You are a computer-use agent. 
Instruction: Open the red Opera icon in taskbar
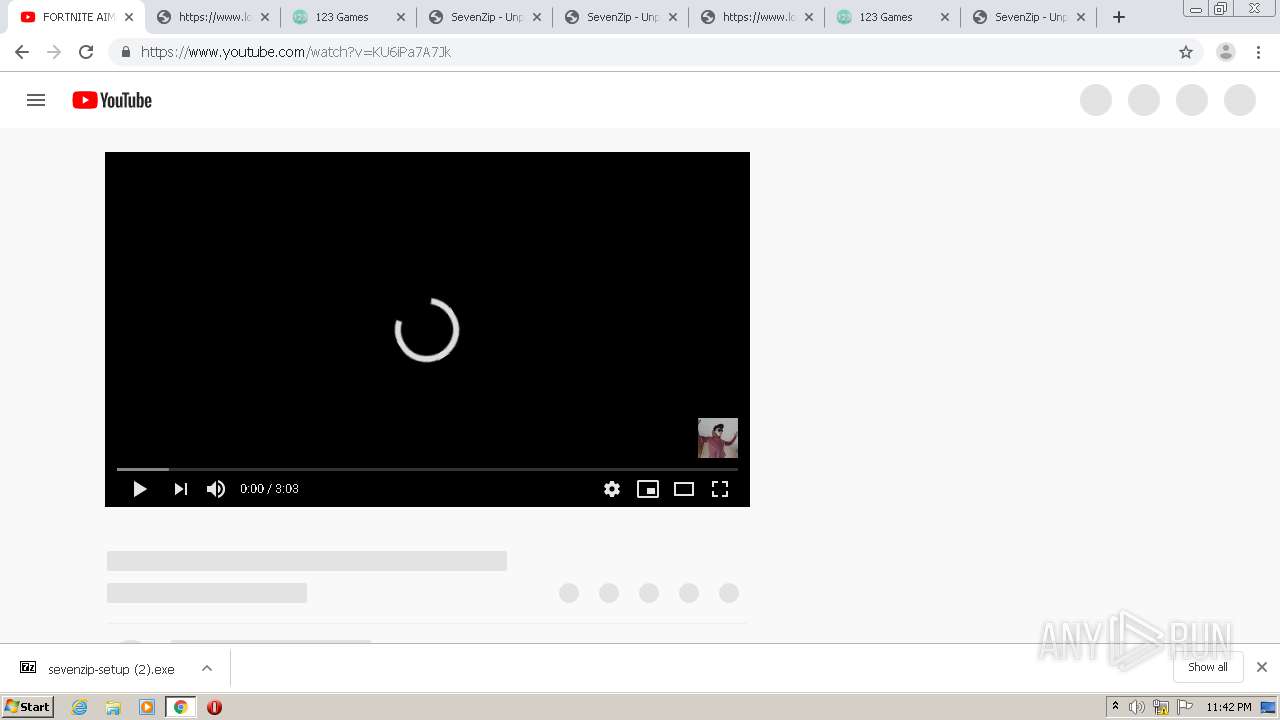[214, 707]
